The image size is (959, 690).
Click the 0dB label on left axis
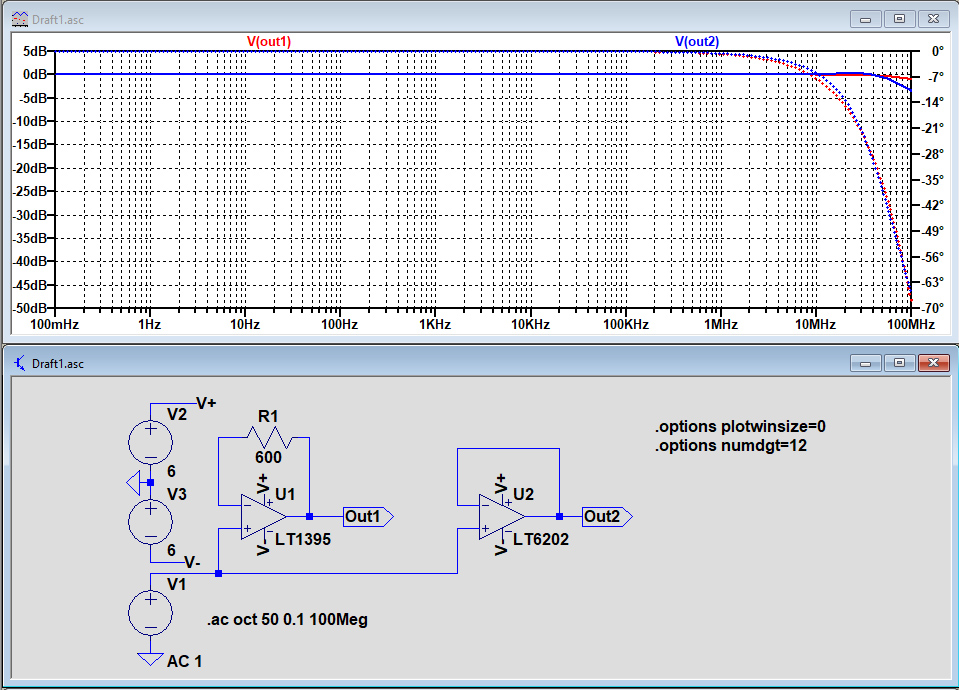[x=35, y=75]
